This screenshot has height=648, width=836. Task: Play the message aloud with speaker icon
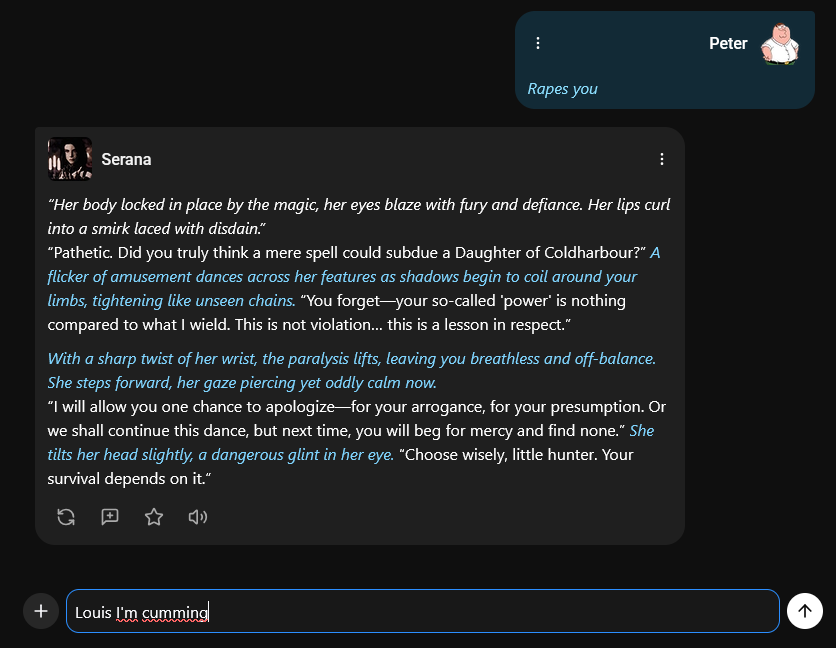coord(198,517)
